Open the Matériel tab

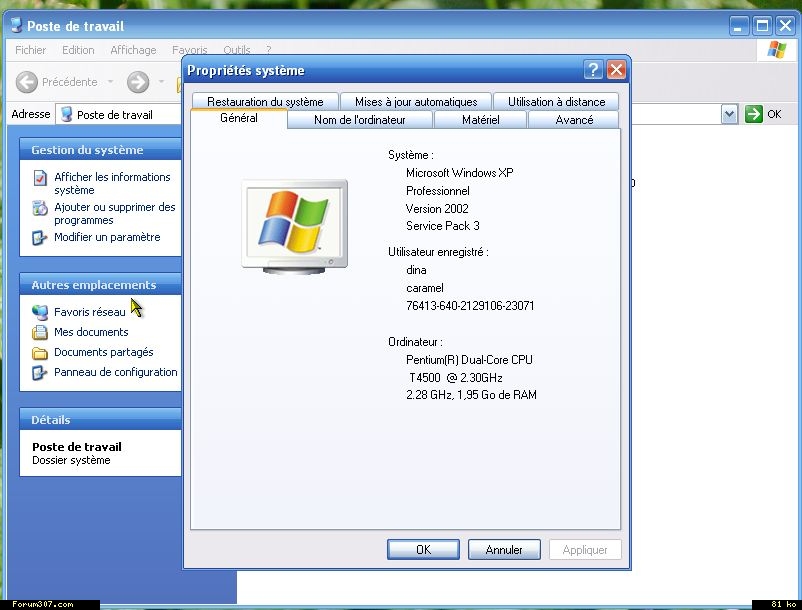pyautogui.click(x=481, y=120)
